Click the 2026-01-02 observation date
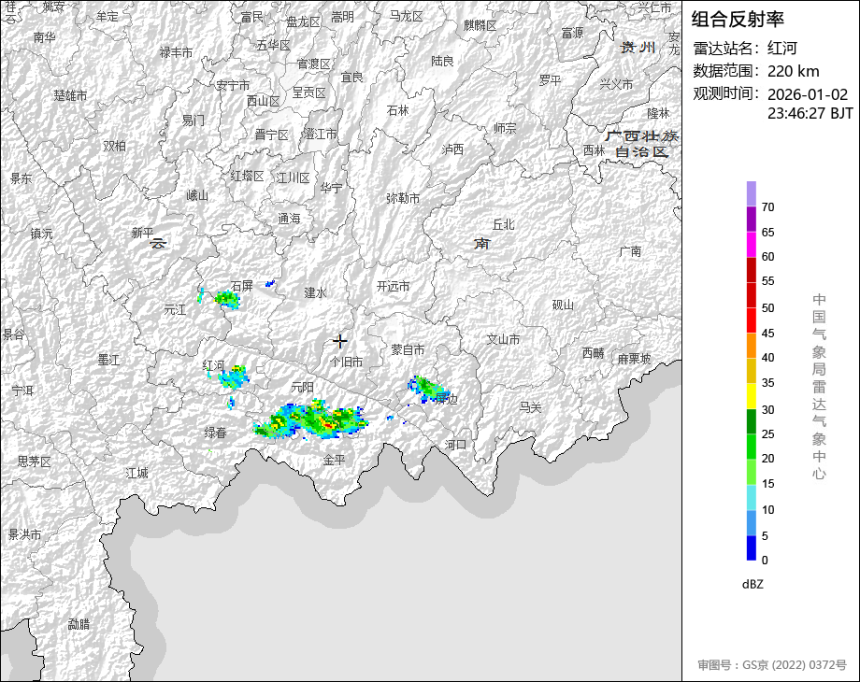This screenshot has width=860, height=682. coord(807,94)
